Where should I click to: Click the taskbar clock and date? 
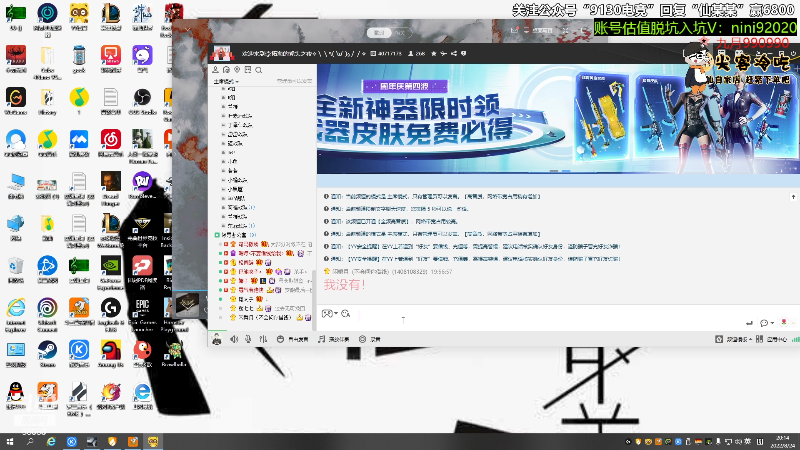pyautogui.click(x=782, y=442)
